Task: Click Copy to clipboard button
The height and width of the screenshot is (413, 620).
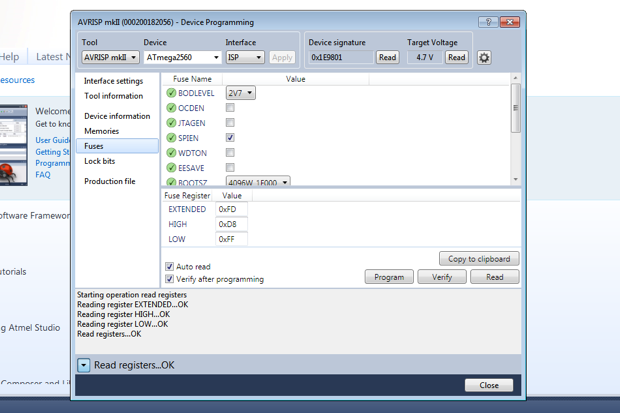Action: pos(479,259)
